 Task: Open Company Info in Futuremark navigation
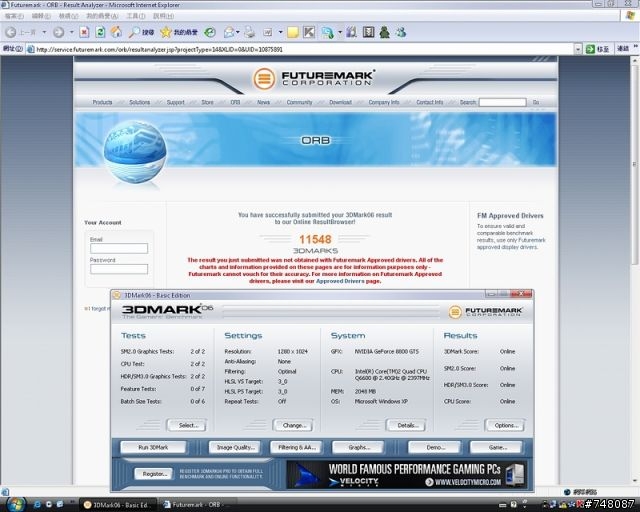[384, 102]
